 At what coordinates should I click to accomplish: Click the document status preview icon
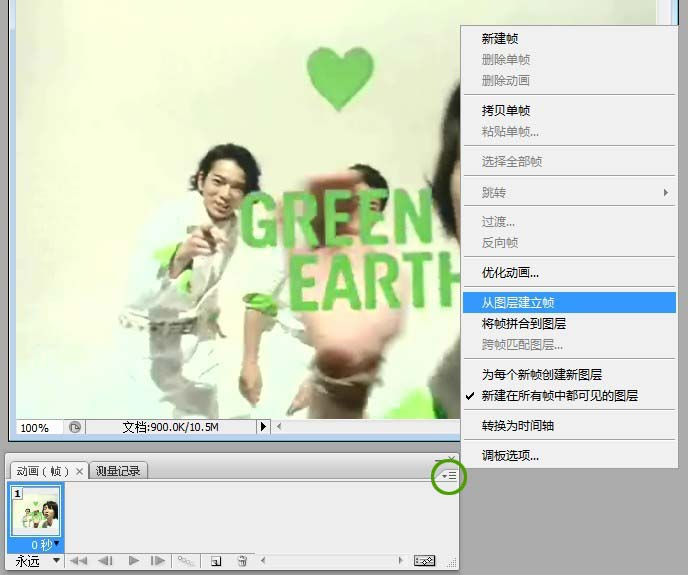(75, 427)
